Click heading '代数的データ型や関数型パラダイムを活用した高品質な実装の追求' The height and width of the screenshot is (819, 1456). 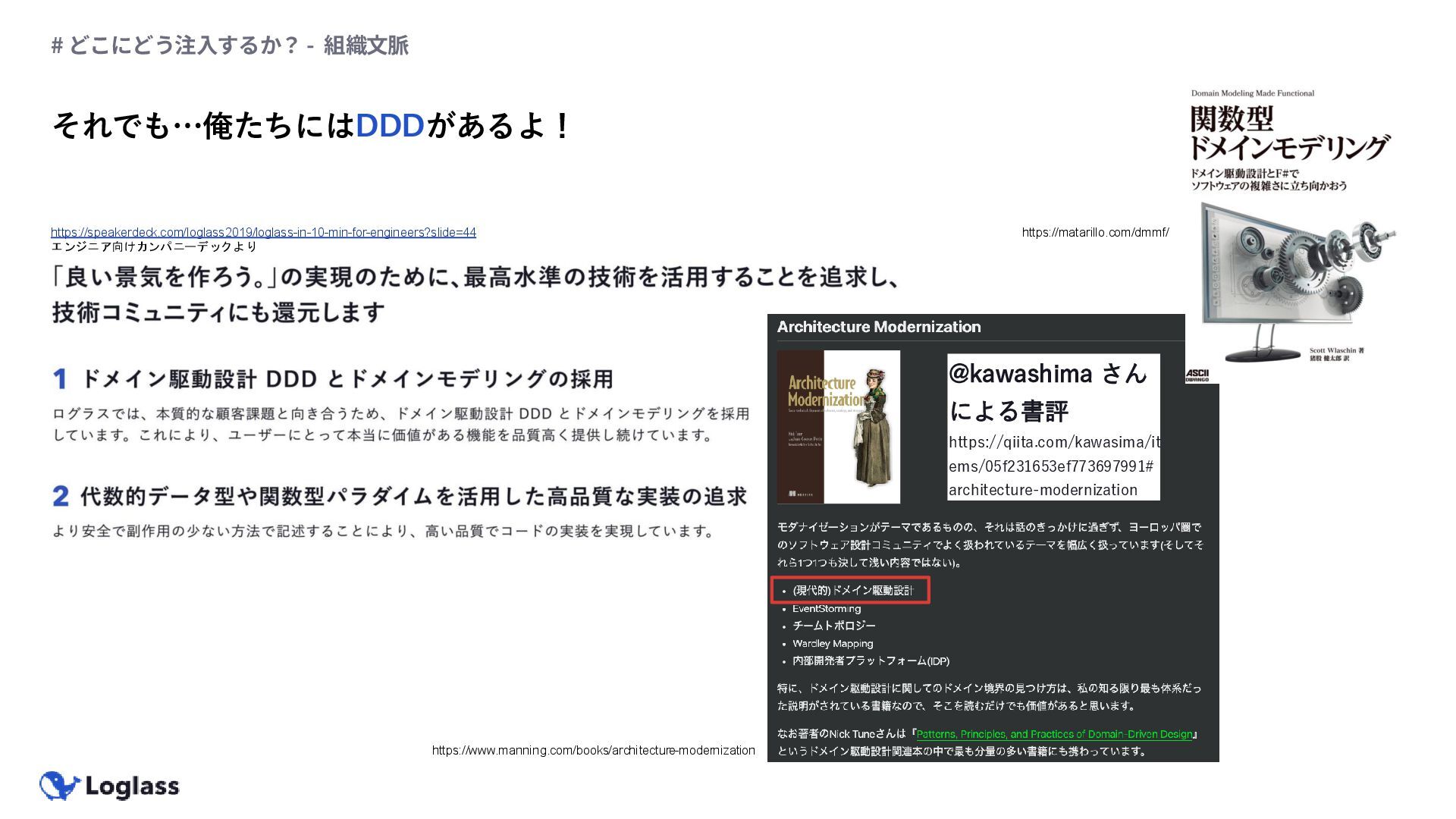click(414, 496)
